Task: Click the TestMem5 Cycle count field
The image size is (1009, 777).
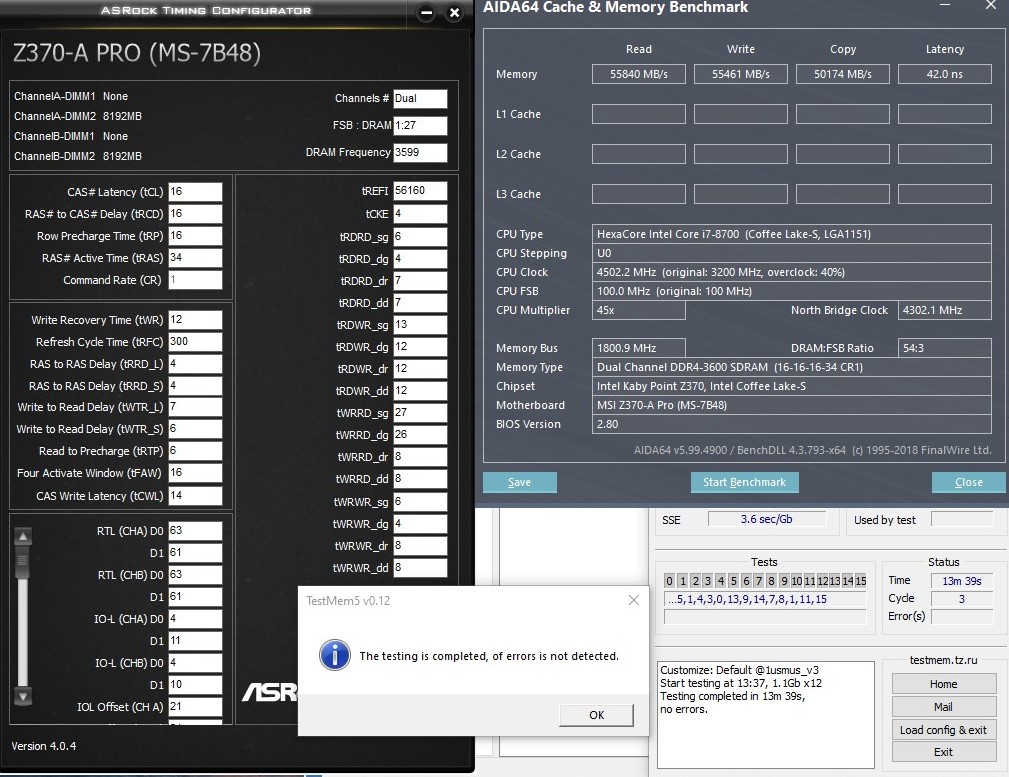Action: click(961, 599)
